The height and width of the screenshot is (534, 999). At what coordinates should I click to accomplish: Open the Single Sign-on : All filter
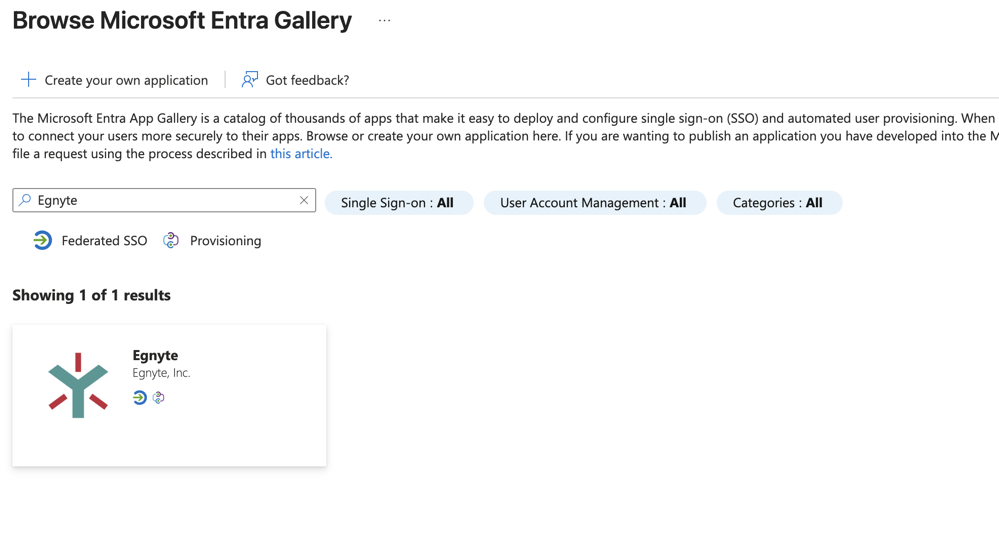click(399, 203)
